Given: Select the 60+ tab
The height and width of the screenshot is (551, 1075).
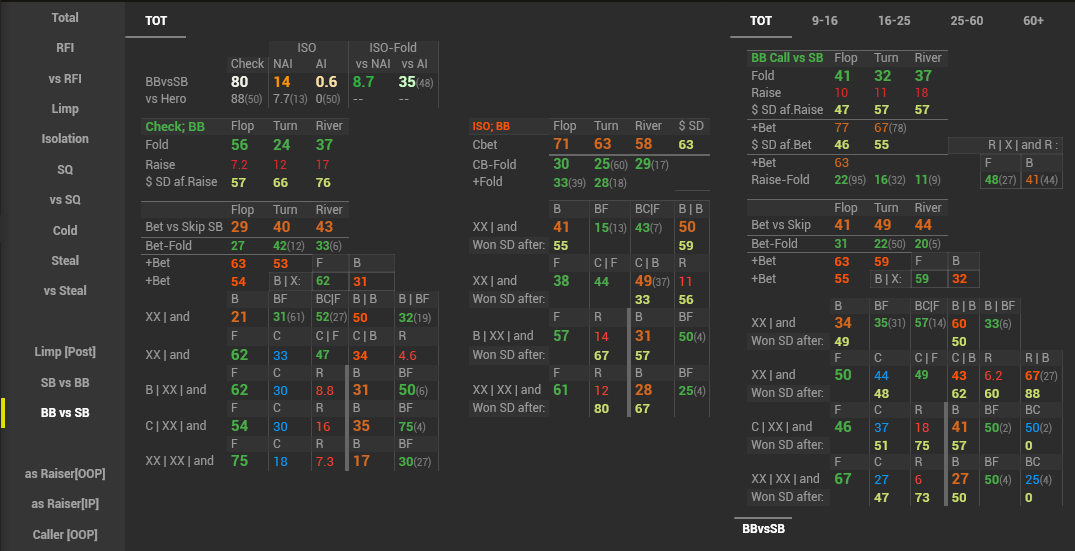Looking at the screenshot, I should click(x=1033, y=20).
